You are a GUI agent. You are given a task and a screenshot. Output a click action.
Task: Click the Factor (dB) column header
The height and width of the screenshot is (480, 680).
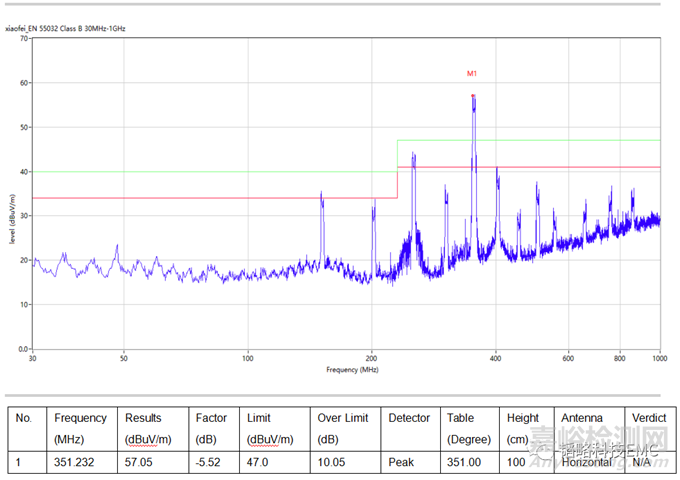click(x=211, y=428)
